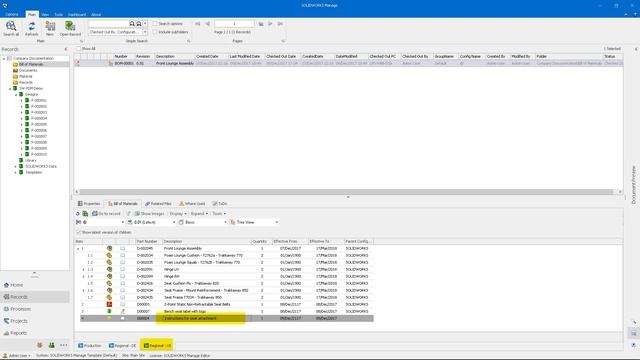Click the Home navigation icon

(x=6, y=285)
